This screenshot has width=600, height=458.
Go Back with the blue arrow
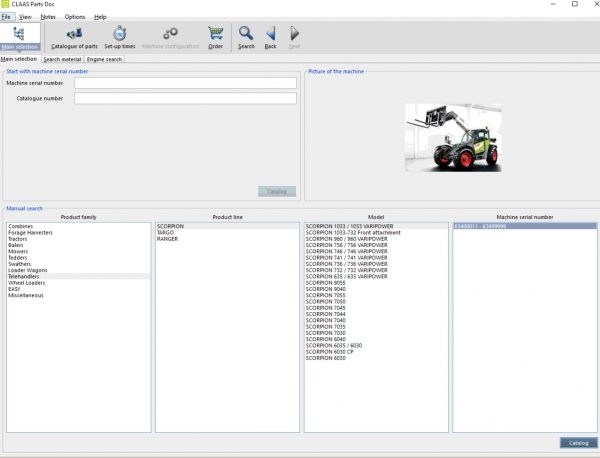pos(271,38)
